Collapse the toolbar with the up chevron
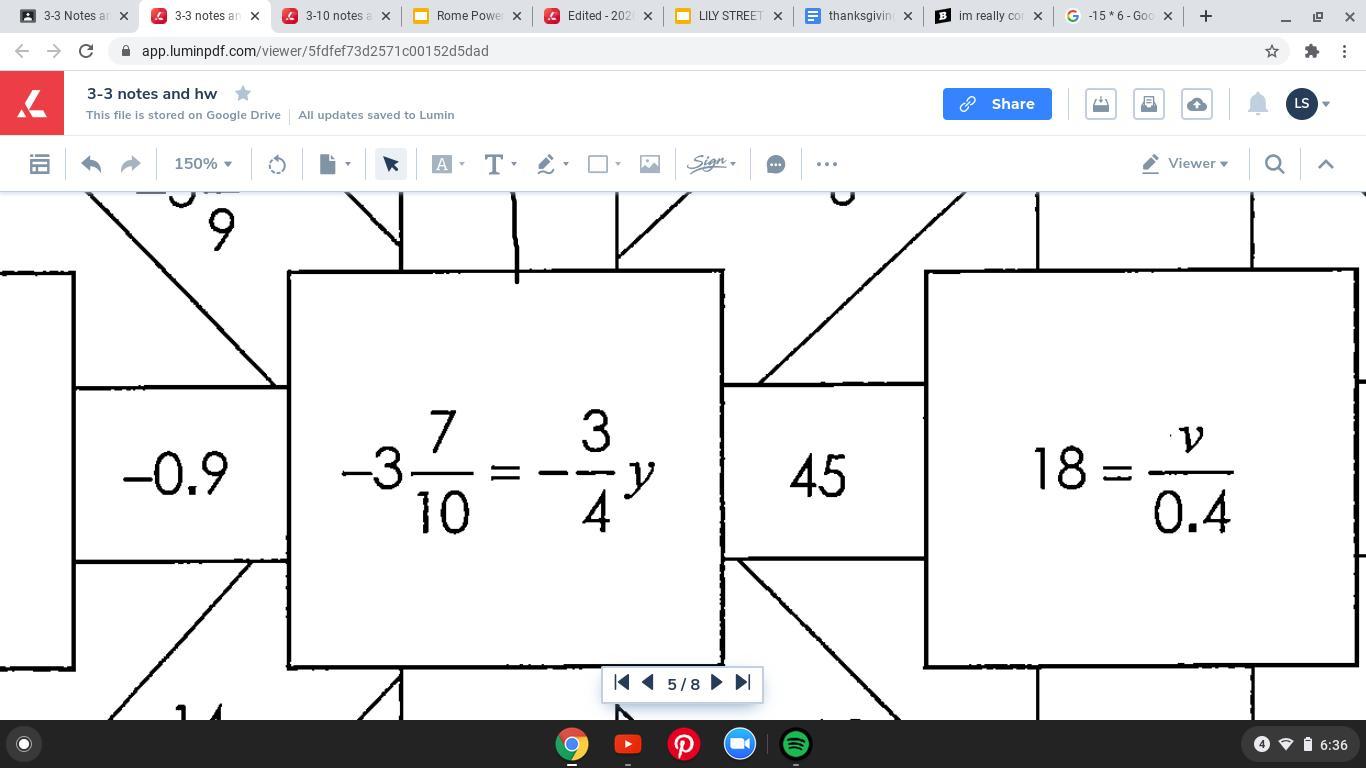The width and height of the screenshot is (1366, 768). click(x=1326, y=164)
